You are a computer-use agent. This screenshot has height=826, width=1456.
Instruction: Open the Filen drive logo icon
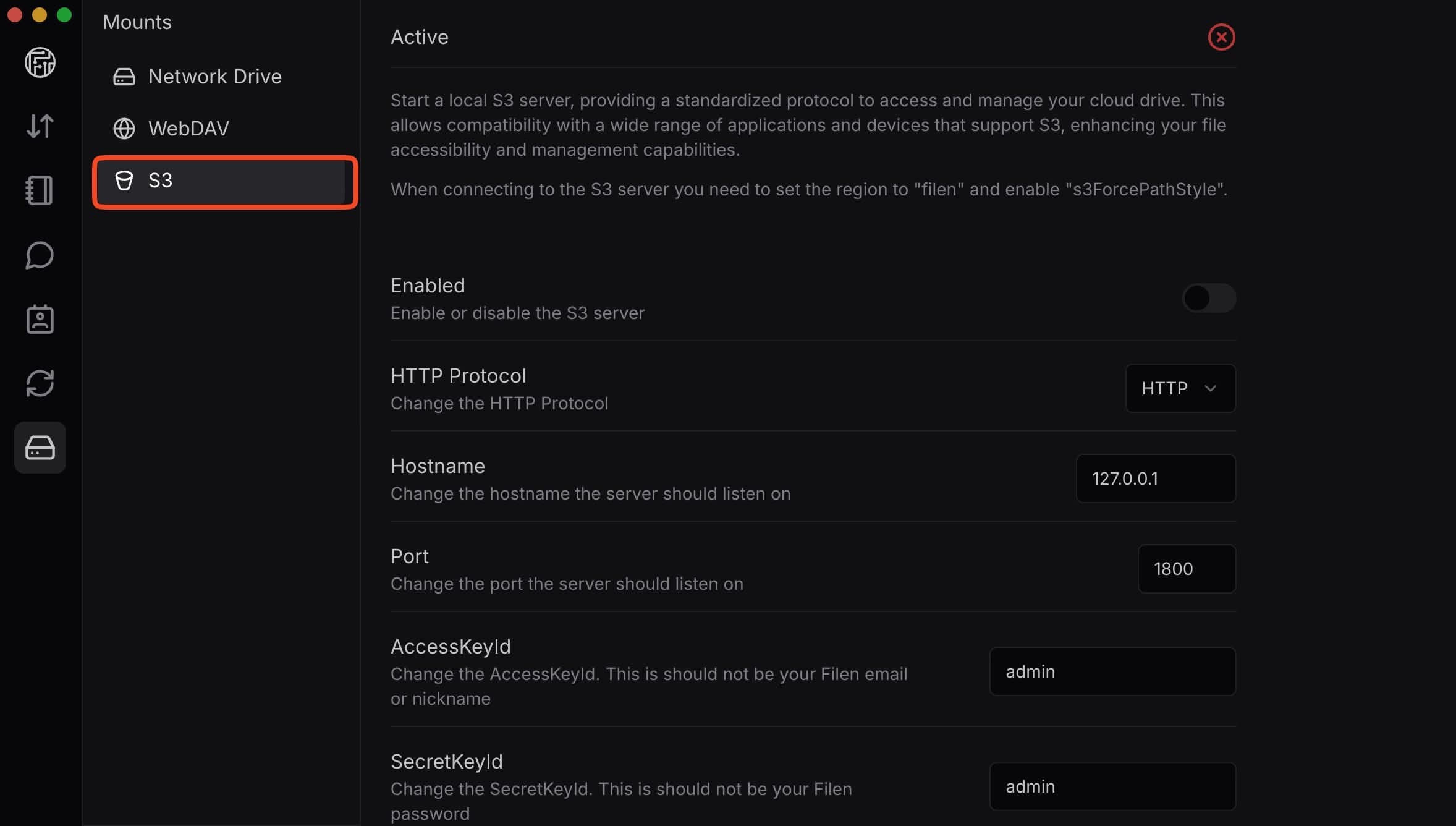click(x=40, y=62)
